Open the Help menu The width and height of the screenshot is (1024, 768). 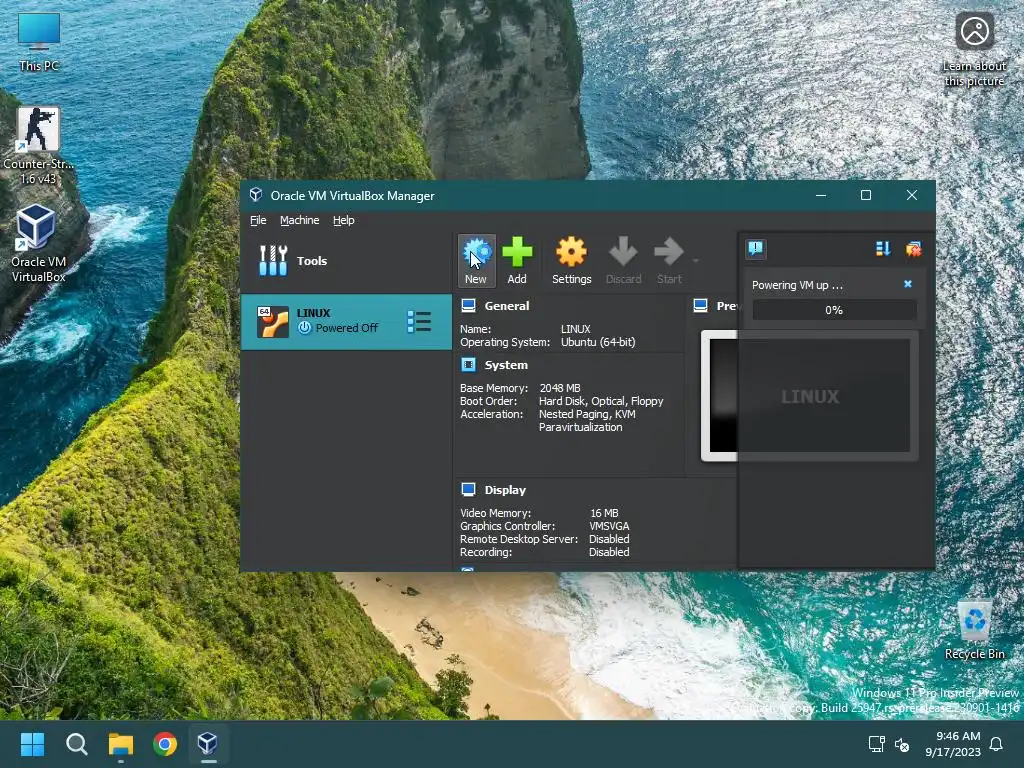(344, 220)
